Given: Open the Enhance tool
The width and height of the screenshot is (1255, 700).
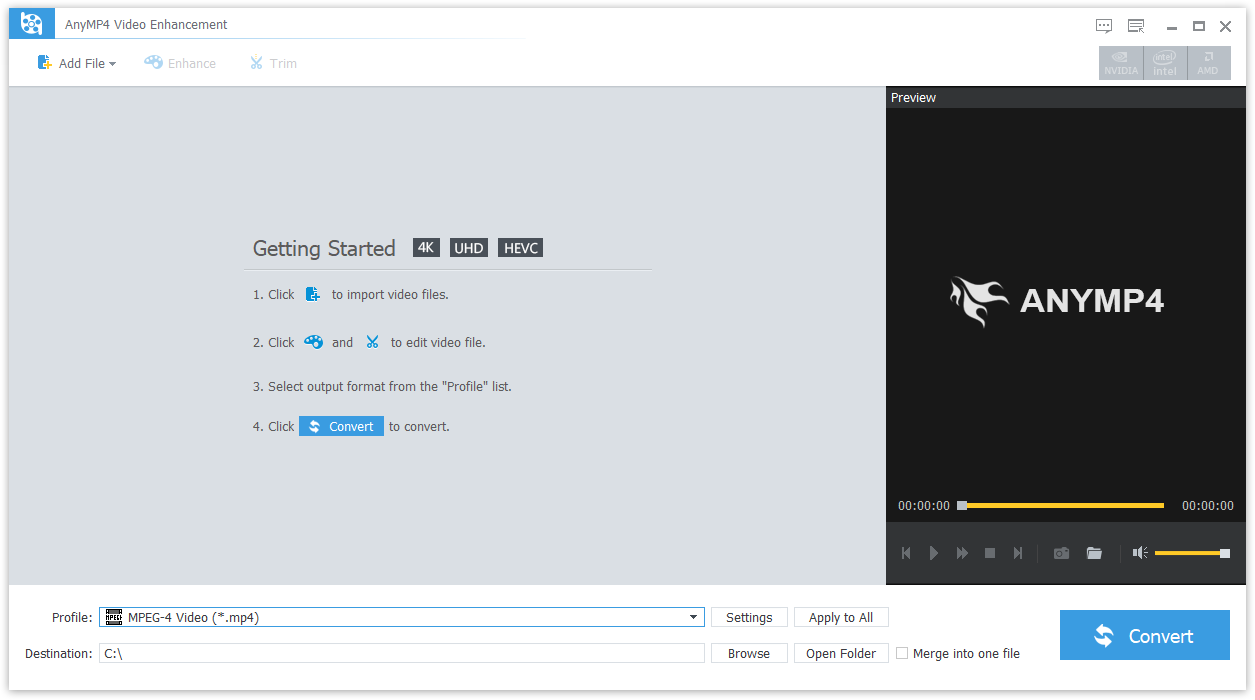Looking at the screenshot, I should 180,63.
